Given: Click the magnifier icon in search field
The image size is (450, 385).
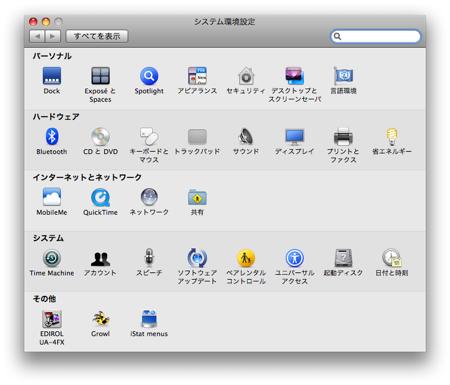Looking at the screenshot, I should tap(337, 36).
